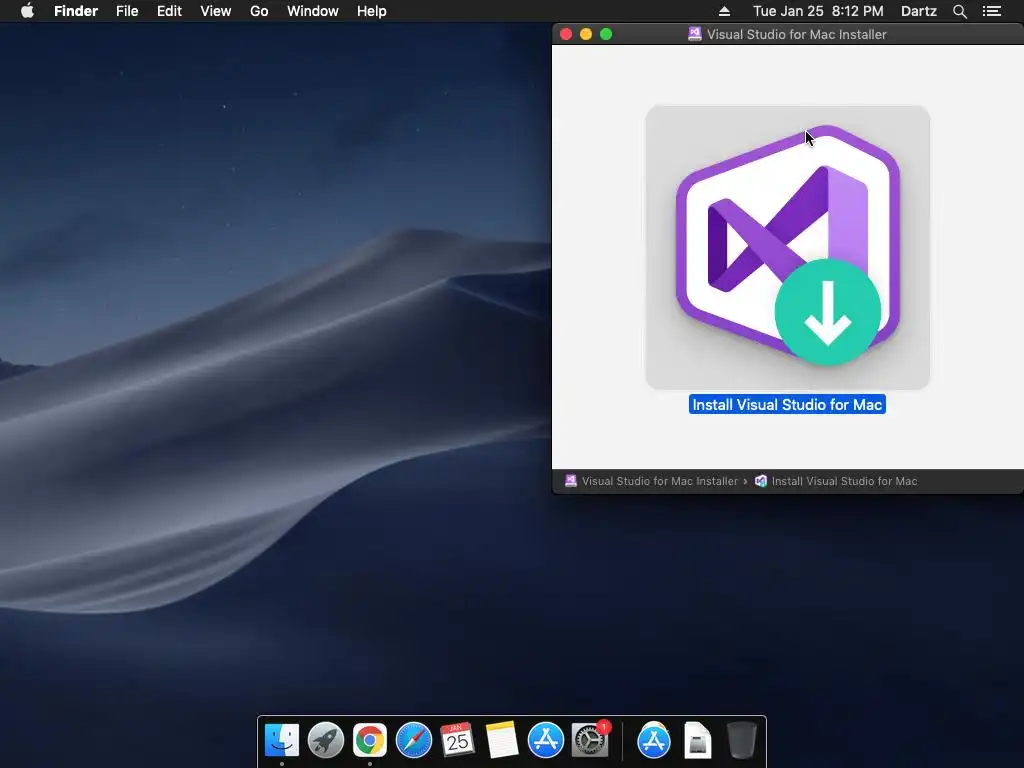Open Launchpad rocket icon in Dock
This screenshot has width=1024, height=768.
[x=325, y=741]
